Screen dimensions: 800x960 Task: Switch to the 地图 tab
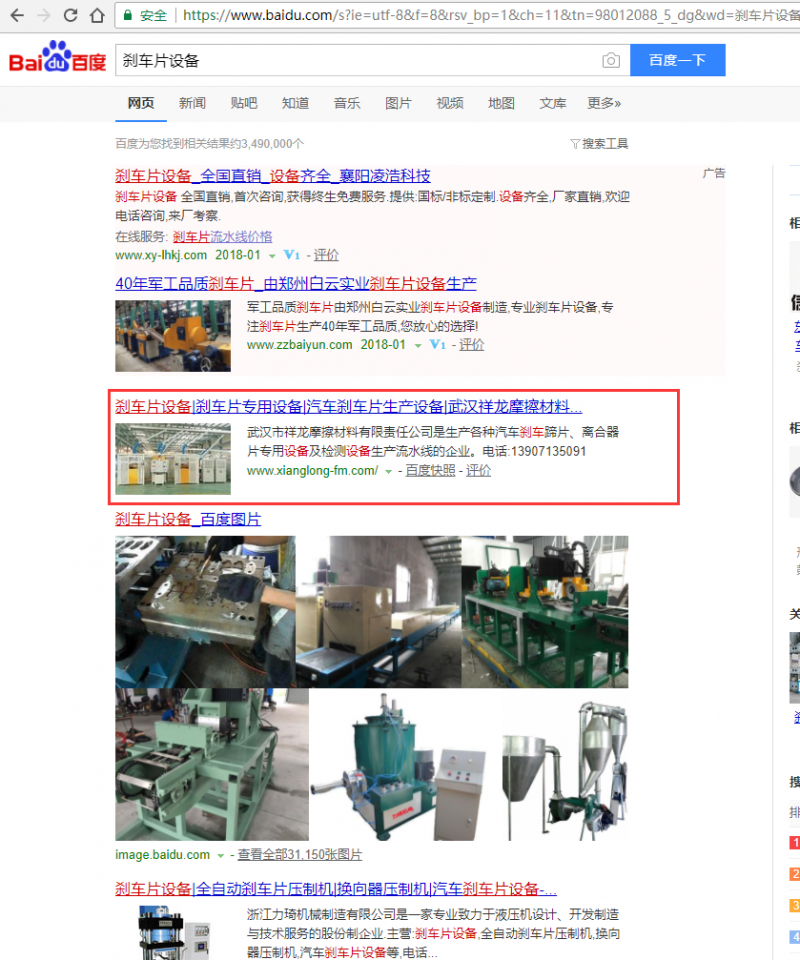click(501, 103)
